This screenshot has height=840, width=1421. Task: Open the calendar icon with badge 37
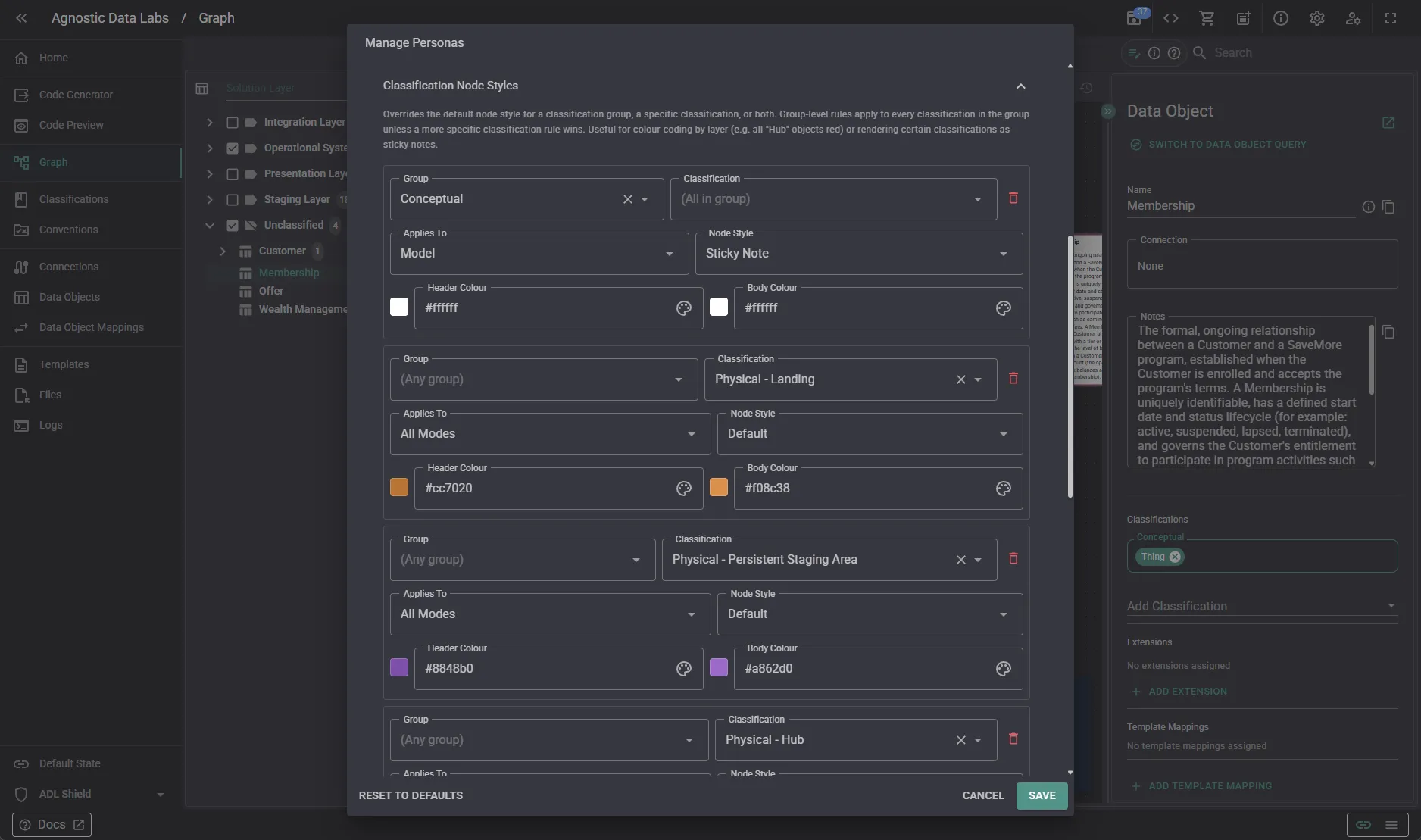click(x=1135, y=18)
